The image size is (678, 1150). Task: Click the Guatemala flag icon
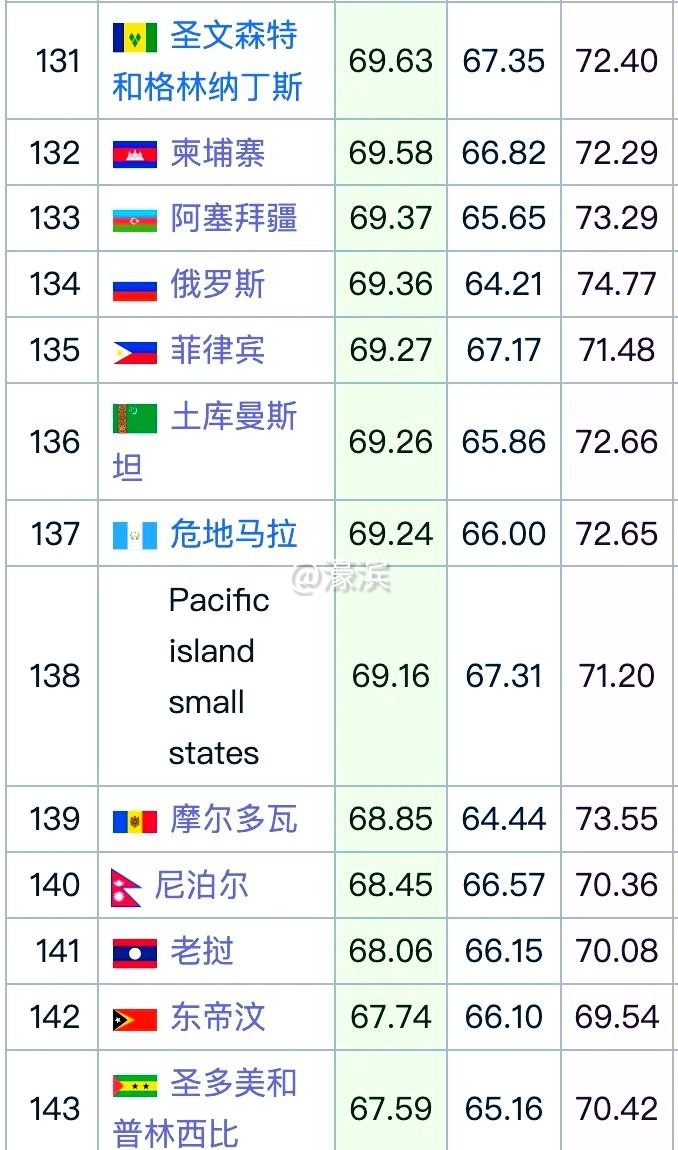click(135, 535)
